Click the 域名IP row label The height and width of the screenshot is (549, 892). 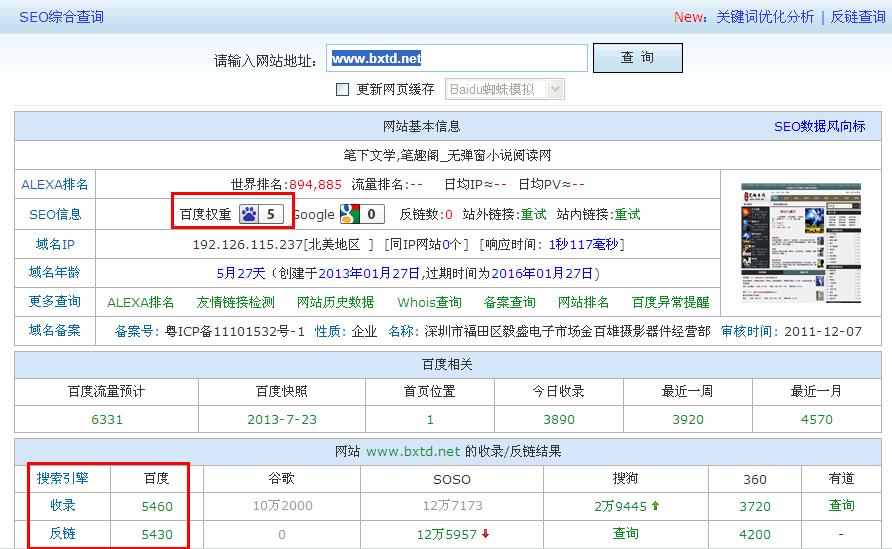55,245
